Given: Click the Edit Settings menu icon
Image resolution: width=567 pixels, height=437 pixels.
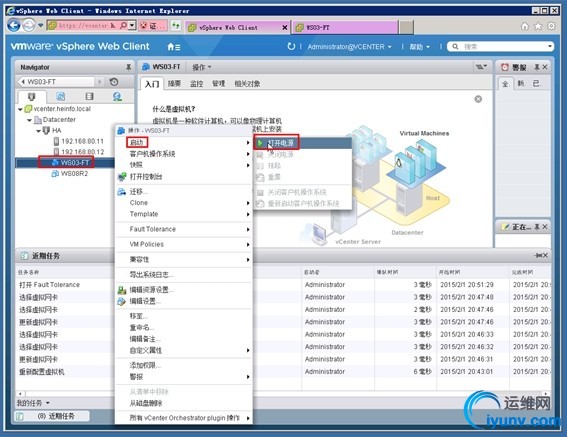Looking at the screenshot, I should (x=122, y=301).
